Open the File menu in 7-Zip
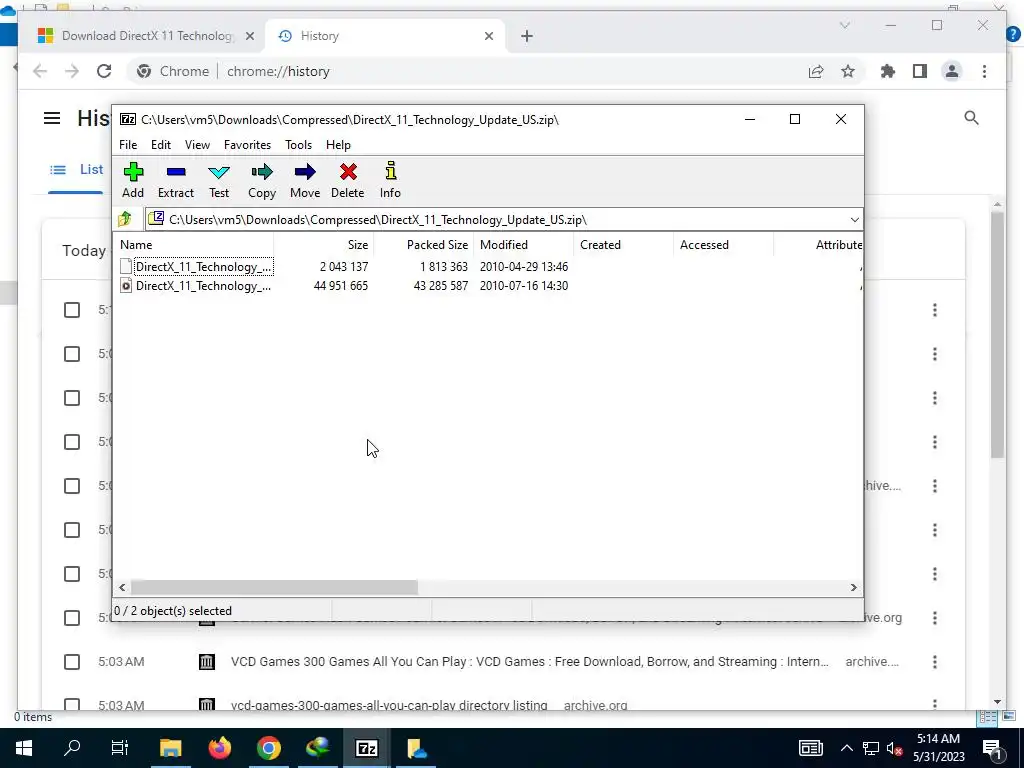Viewport: 1024px width, 768px height. tap(128, 145)
